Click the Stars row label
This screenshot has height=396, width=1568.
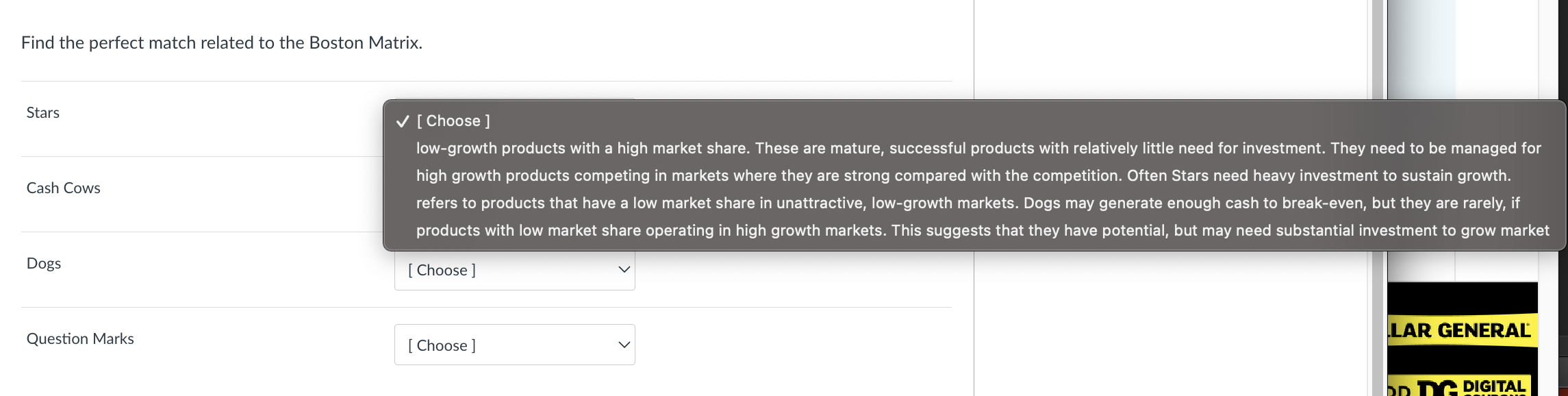coord(42,112)
